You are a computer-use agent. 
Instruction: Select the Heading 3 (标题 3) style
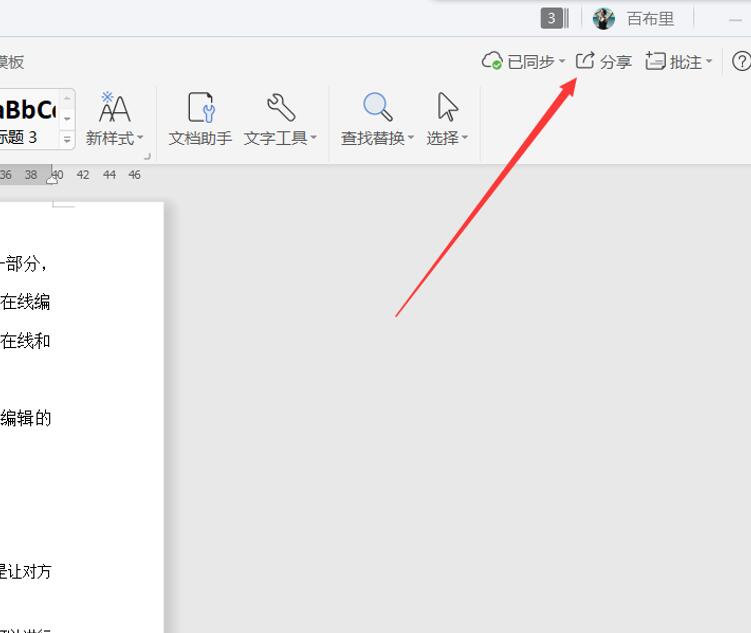[x=28, y=120]
